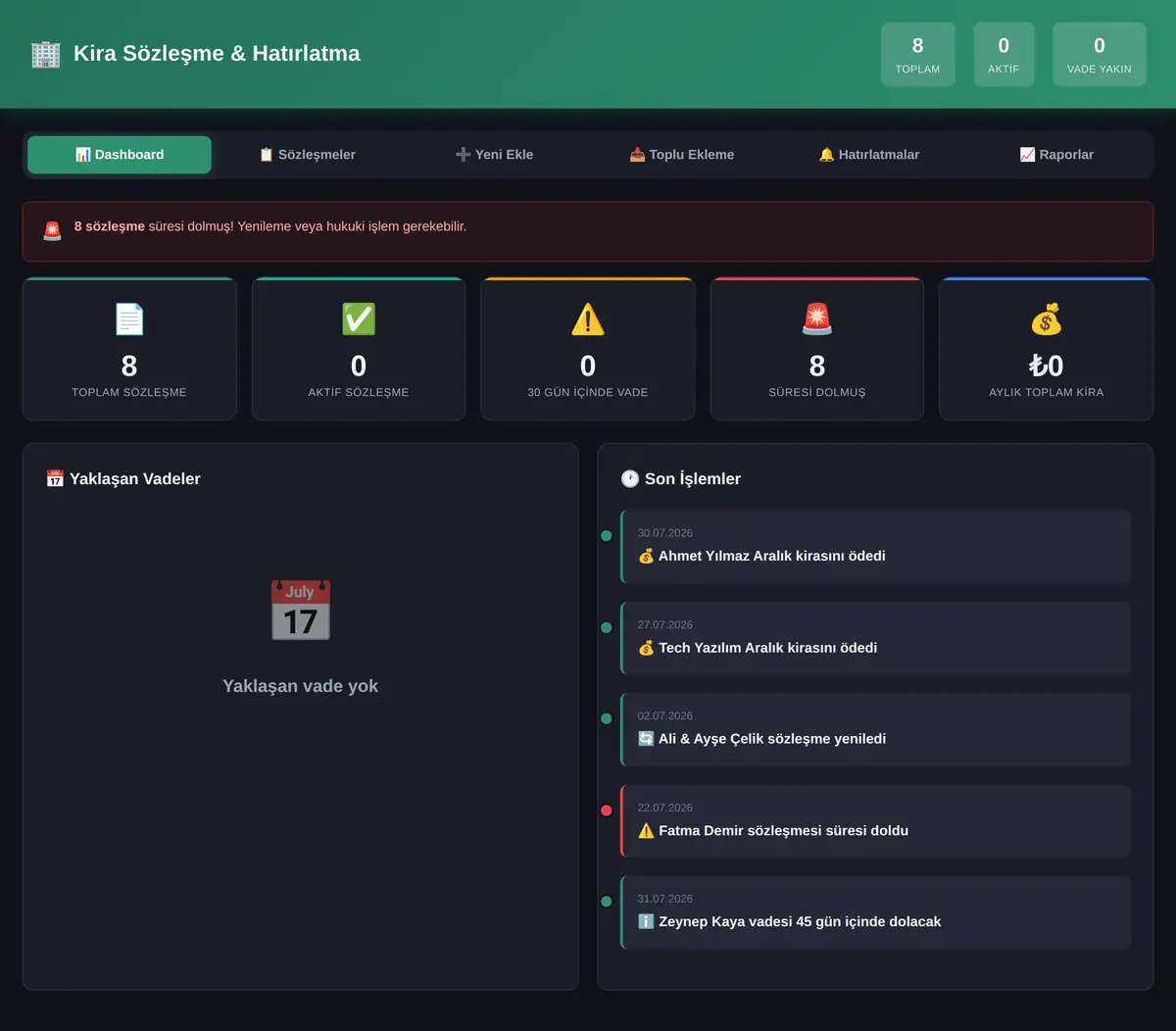
Task: Click the info icon next to Zeynep Kaya
Action: point(647,922)
